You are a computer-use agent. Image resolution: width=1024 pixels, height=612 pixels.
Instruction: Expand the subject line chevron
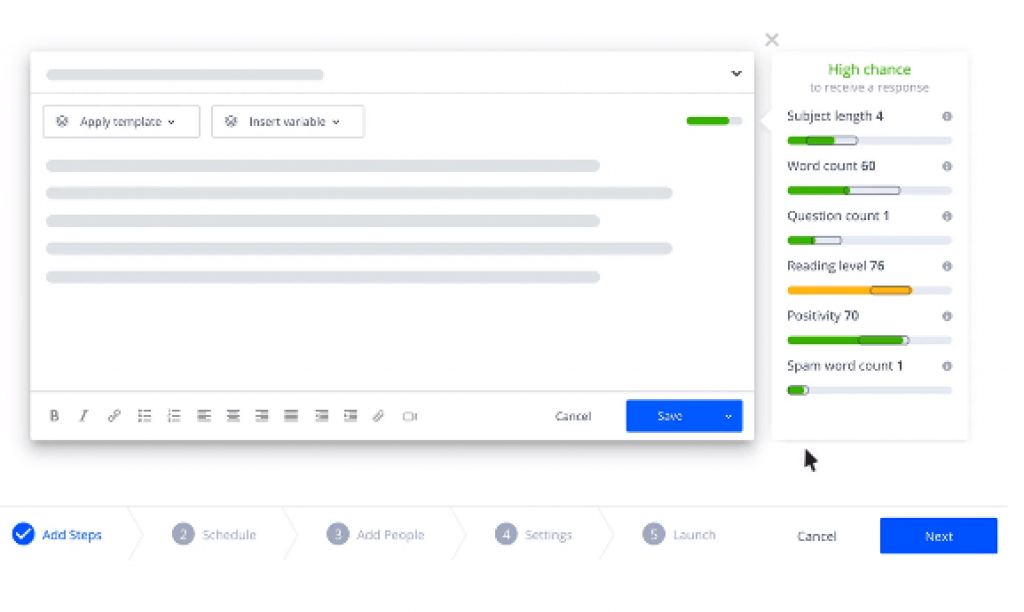tap(736, 73)
